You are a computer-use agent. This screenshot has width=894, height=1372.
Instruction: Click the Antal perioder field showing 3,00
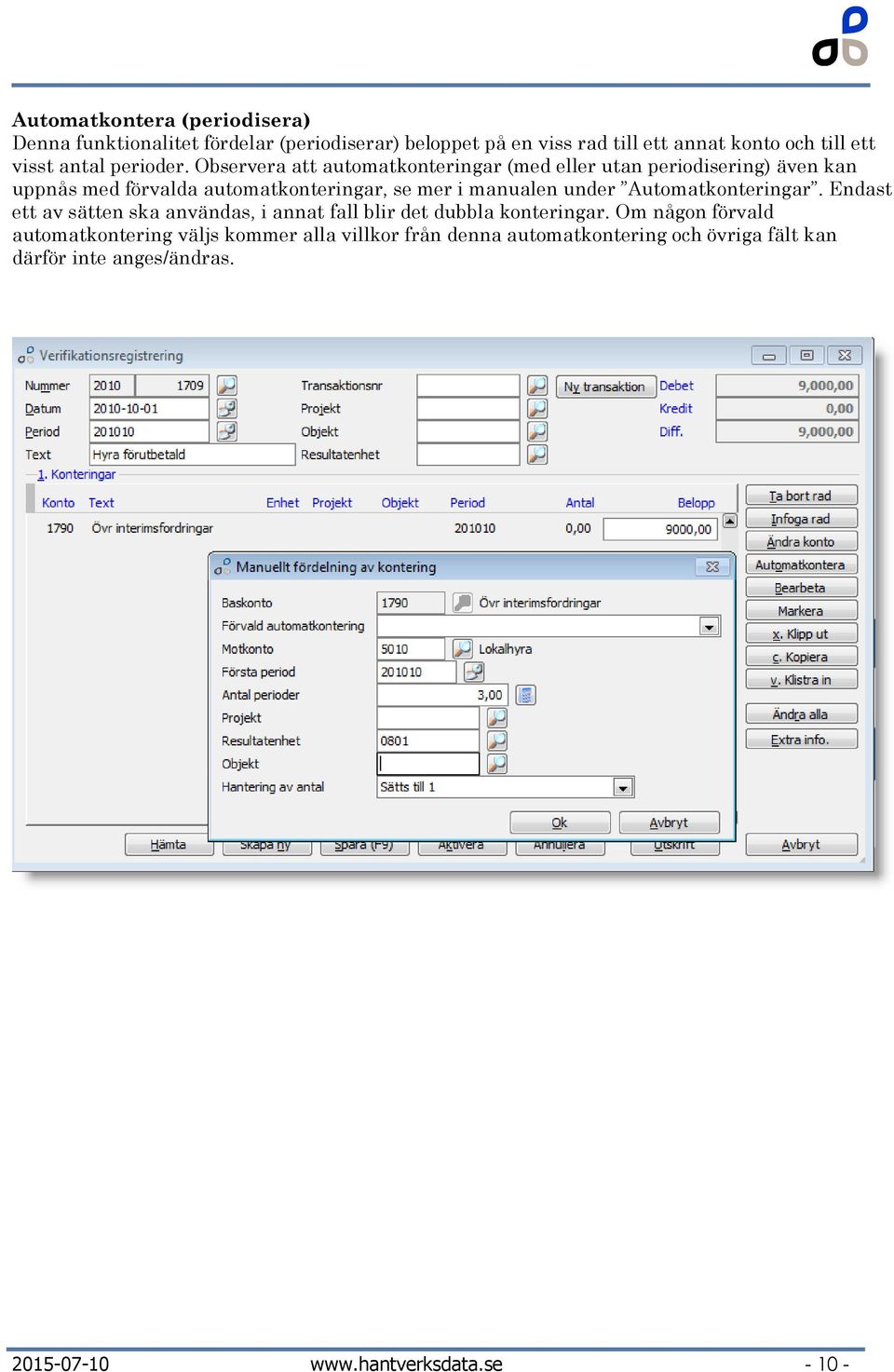point(441,695)
